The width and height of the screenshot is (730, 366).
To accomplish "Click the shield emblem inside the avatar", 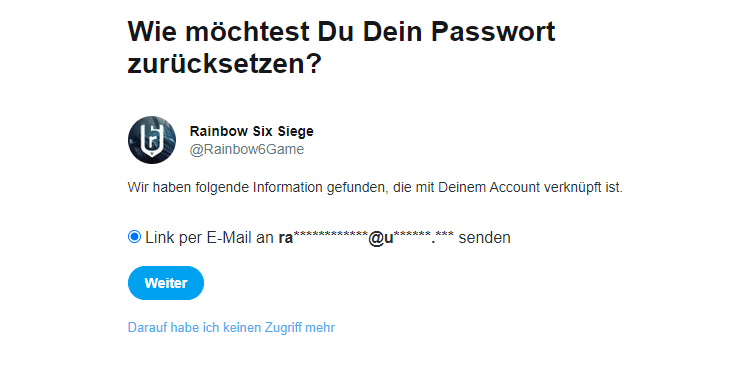I will point(152,140).
